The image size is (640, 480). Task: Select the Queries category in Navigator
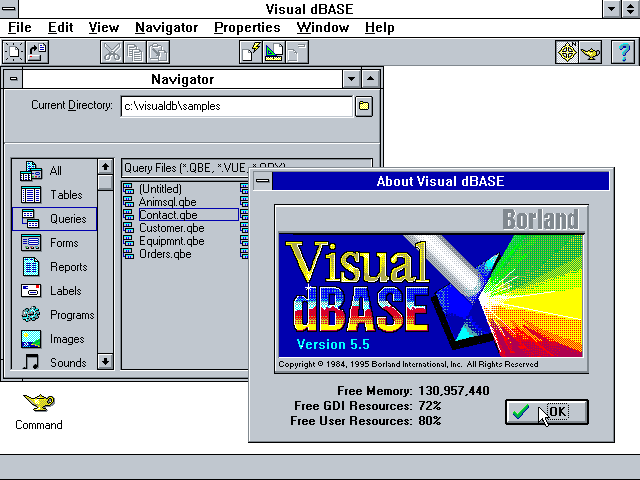(54, 219)
